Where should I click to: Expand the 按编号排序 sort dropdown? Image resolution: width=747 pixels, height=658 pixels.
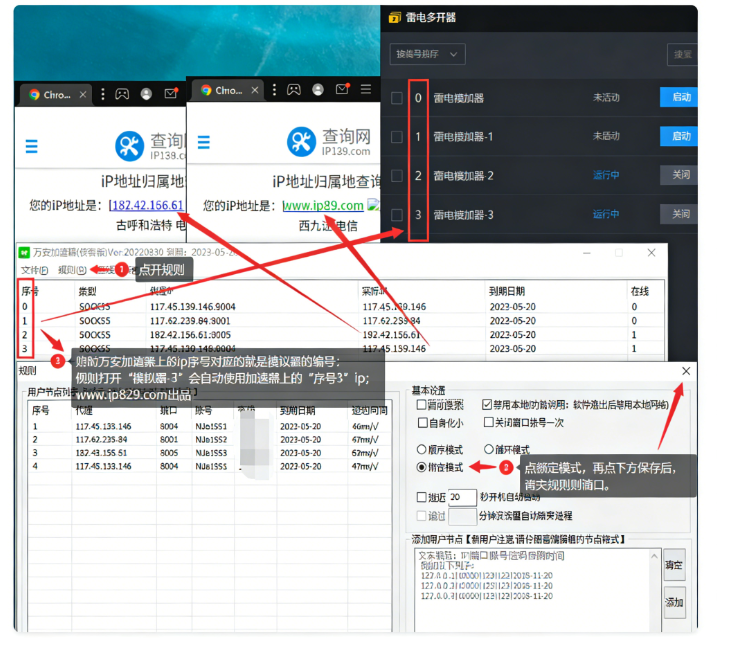[427, 54]
